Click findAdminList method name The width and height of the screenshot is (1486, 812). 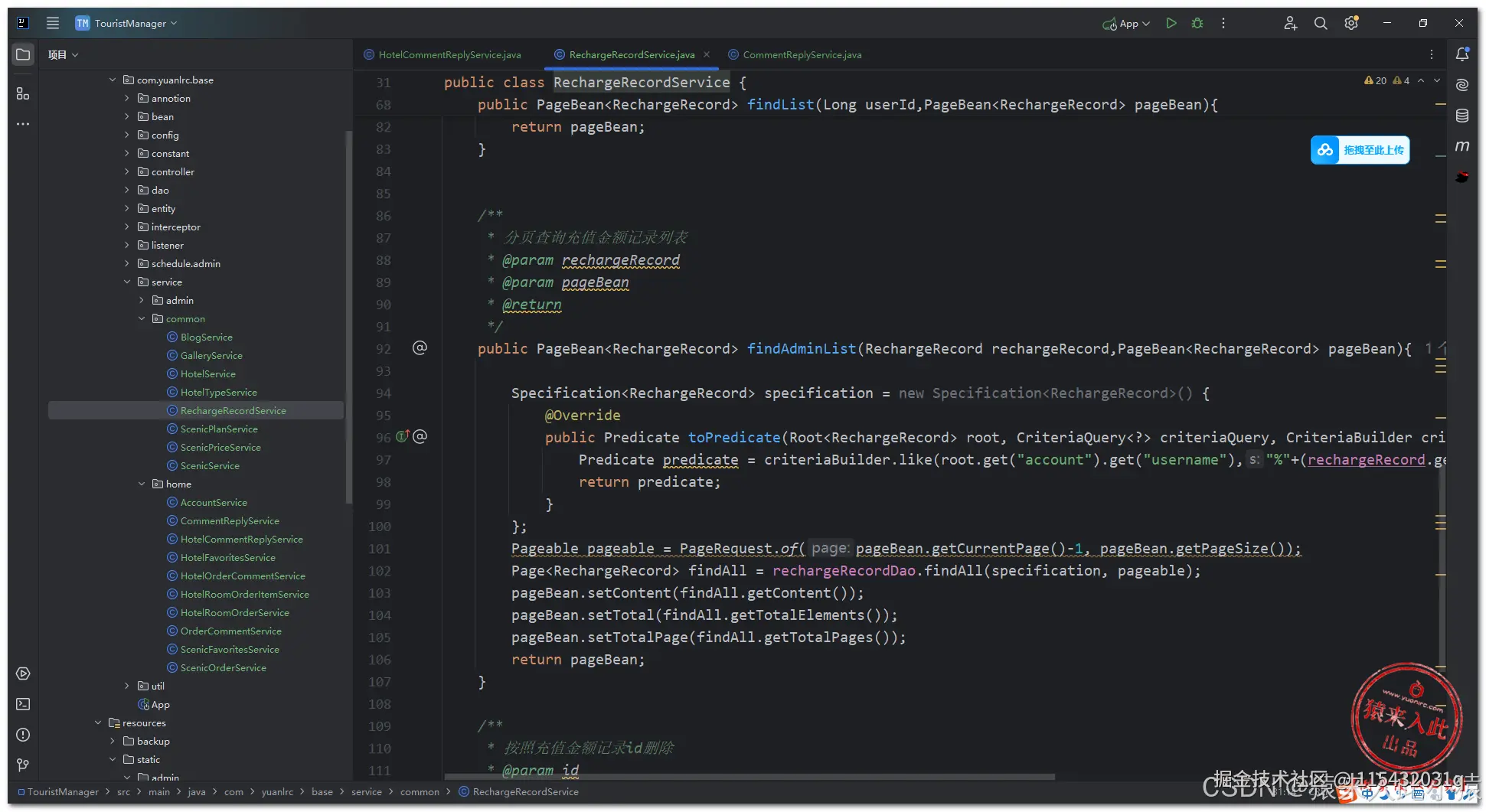click(x=801, y=348)
